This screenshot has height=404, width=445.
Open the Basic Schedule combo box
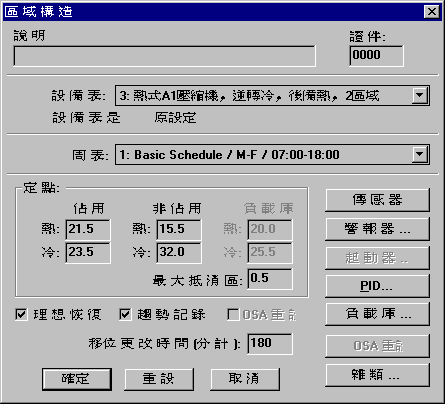pos(272,155)
